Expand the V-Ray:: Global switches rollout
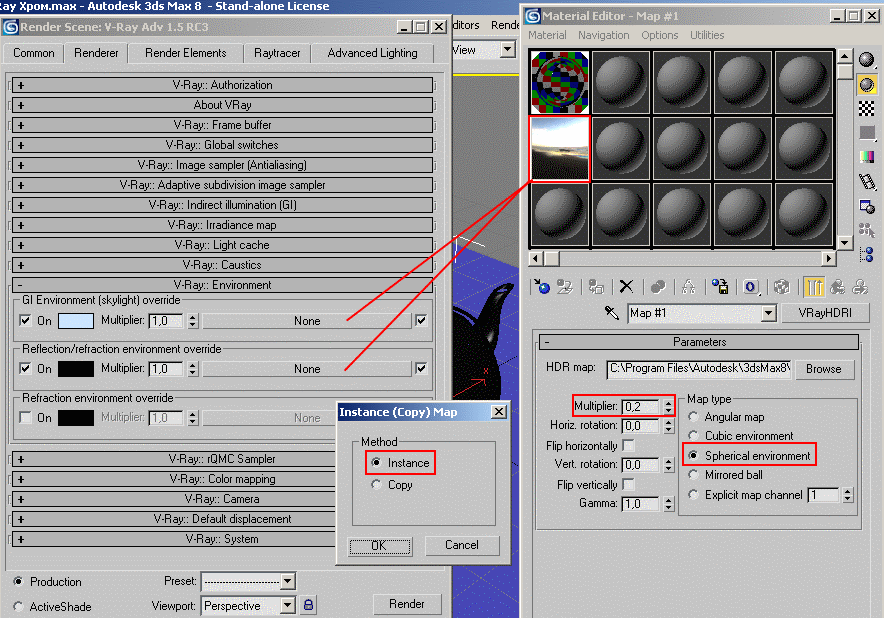Image resolution: width=884 pixels, height=618 pixels. point(223,145)
